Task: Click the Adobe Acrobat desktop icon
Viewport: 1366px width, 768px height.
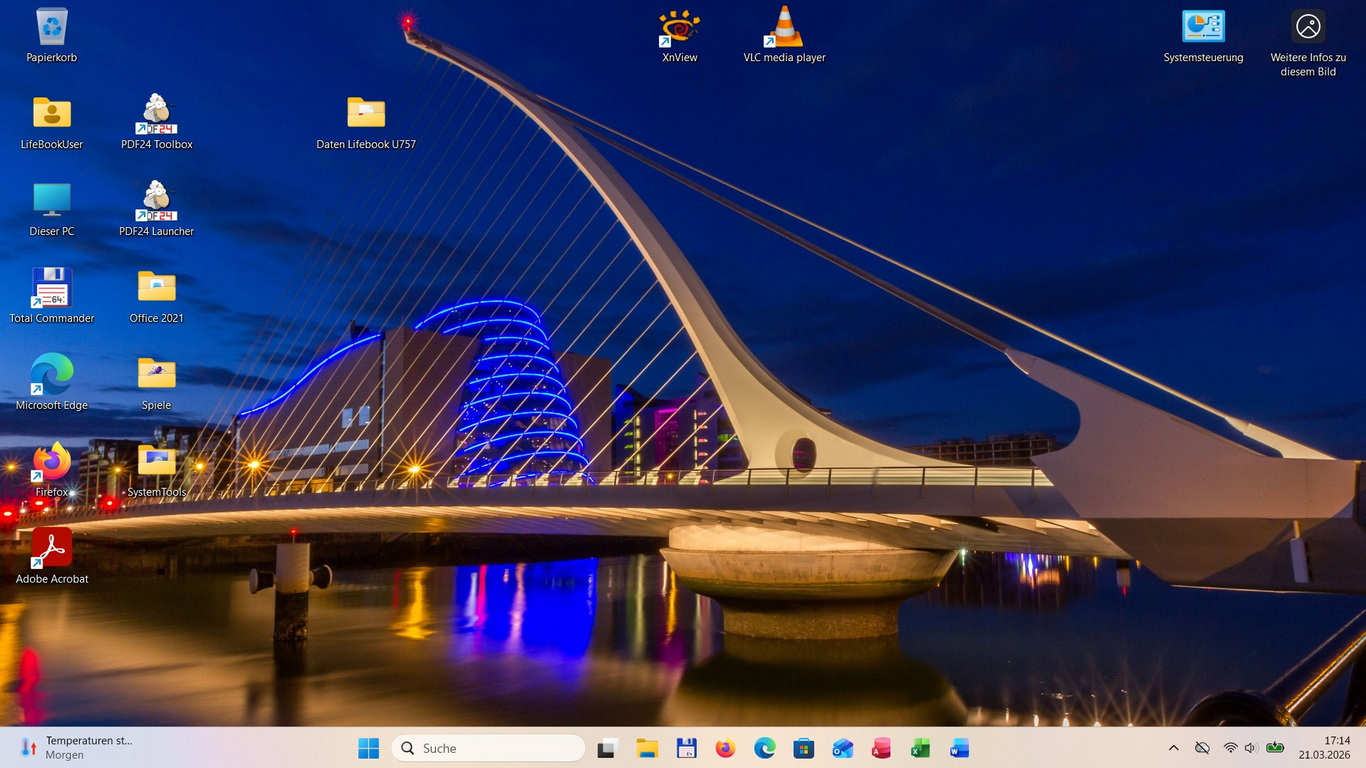Action: (52, 549)
